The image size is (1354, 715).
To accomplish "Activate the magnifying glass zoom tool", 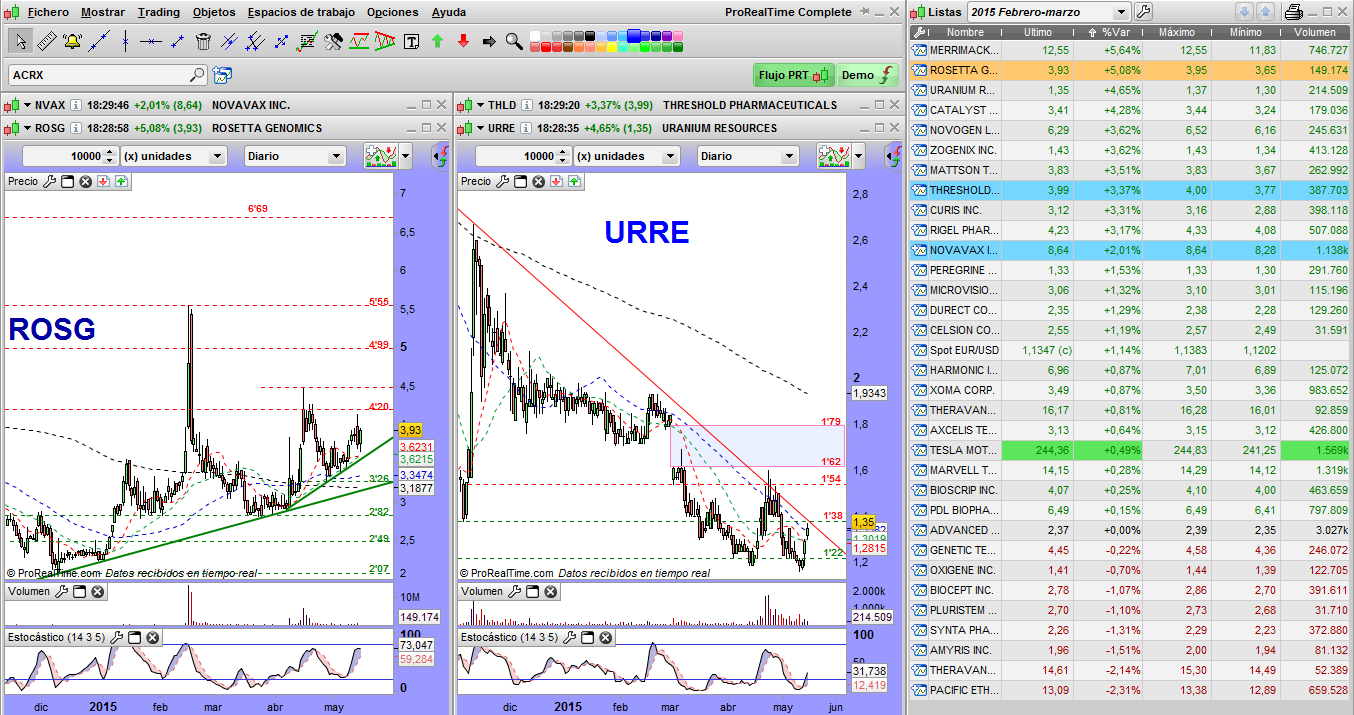I will coord(513,41).
